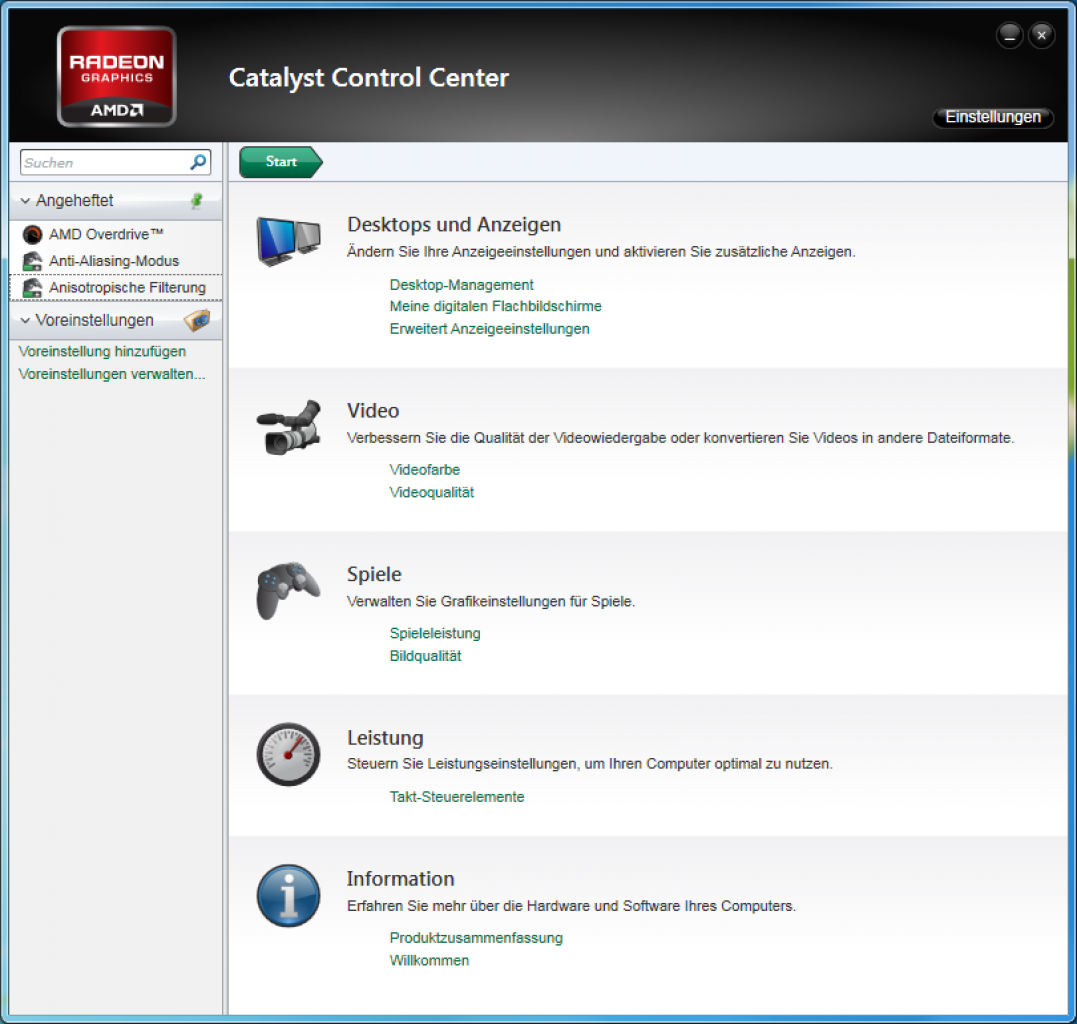Screen dimensions: 1077x1024
Task: Click the green pin icon beside Angeheftet
Action: click(197, 201)
